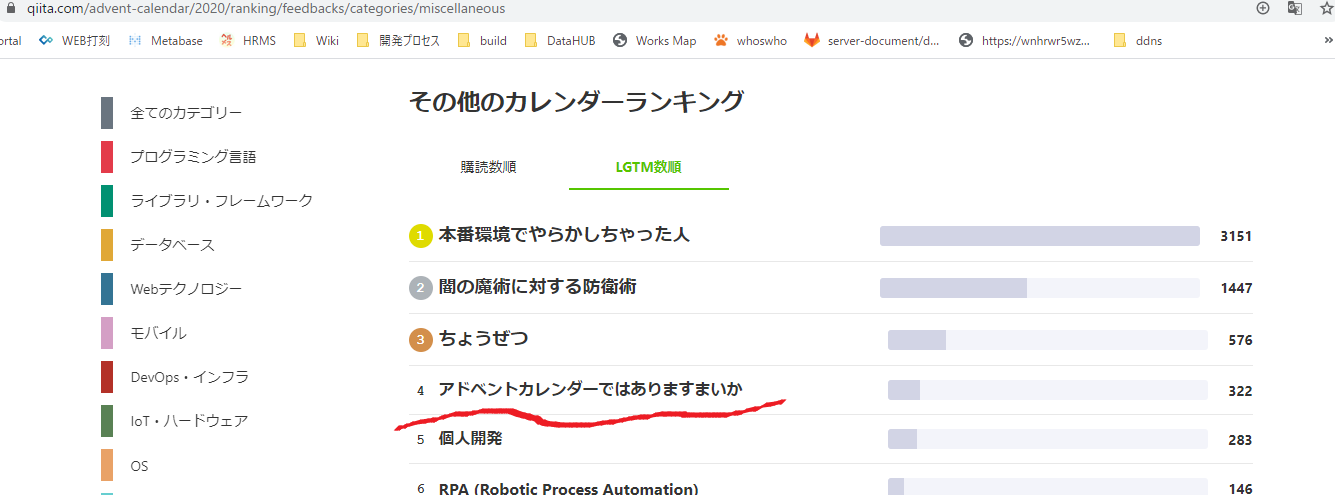Open the server-document GitLab bookmark
The height and width of the screenshot is (495, 1335).
point(872,41)
